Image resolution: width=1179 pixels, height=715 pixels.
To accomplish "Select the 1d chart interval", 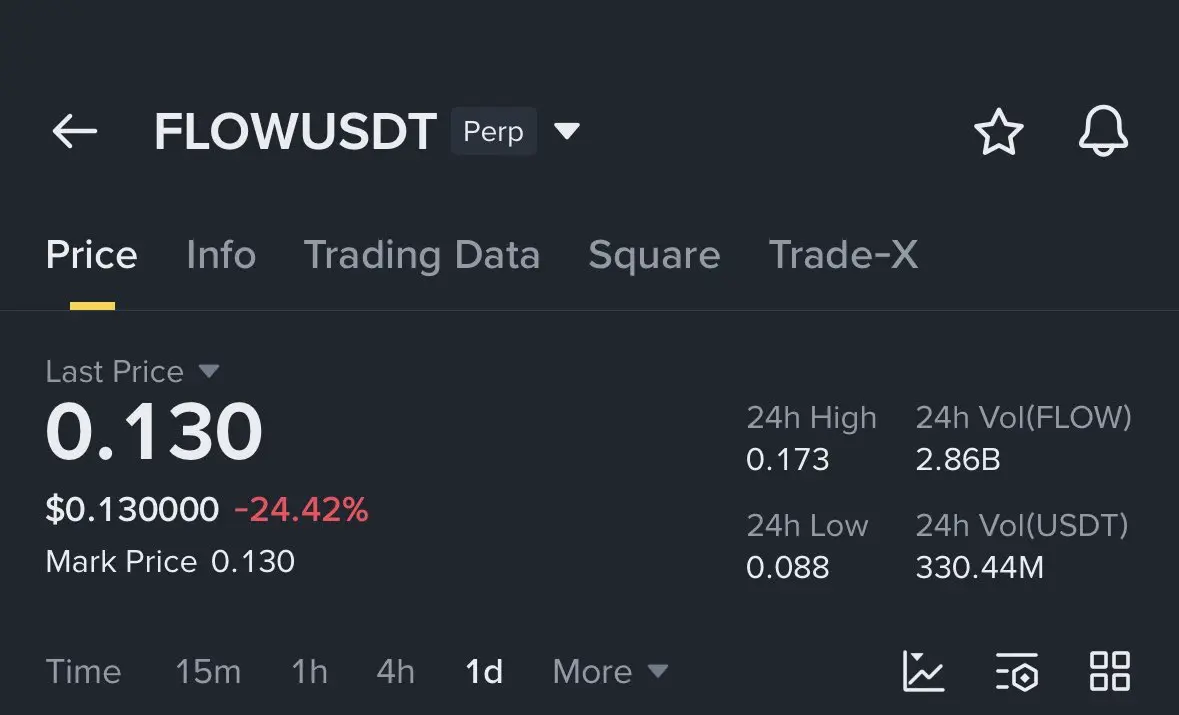I will click(x=484, y=671).
